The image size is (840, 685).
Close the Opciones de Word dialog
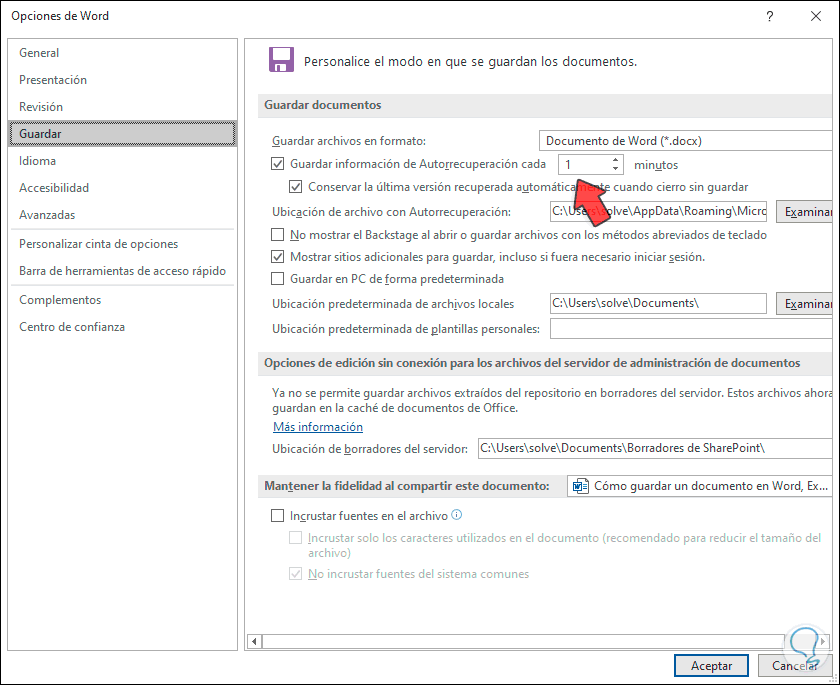tap(816, 16)
